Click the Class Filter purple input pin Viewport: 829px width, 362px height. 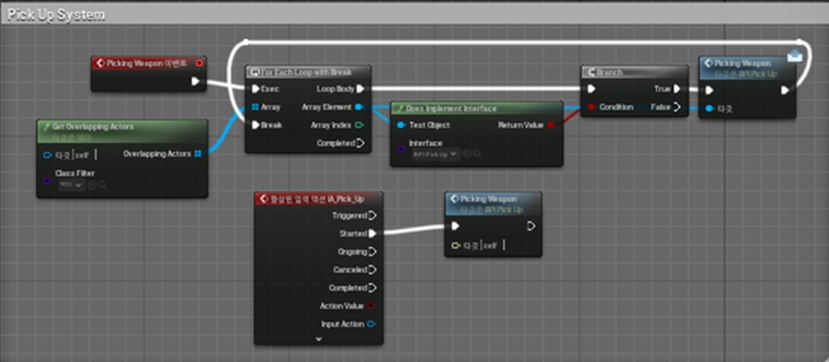pyautogui.click(x=47, y=182)
